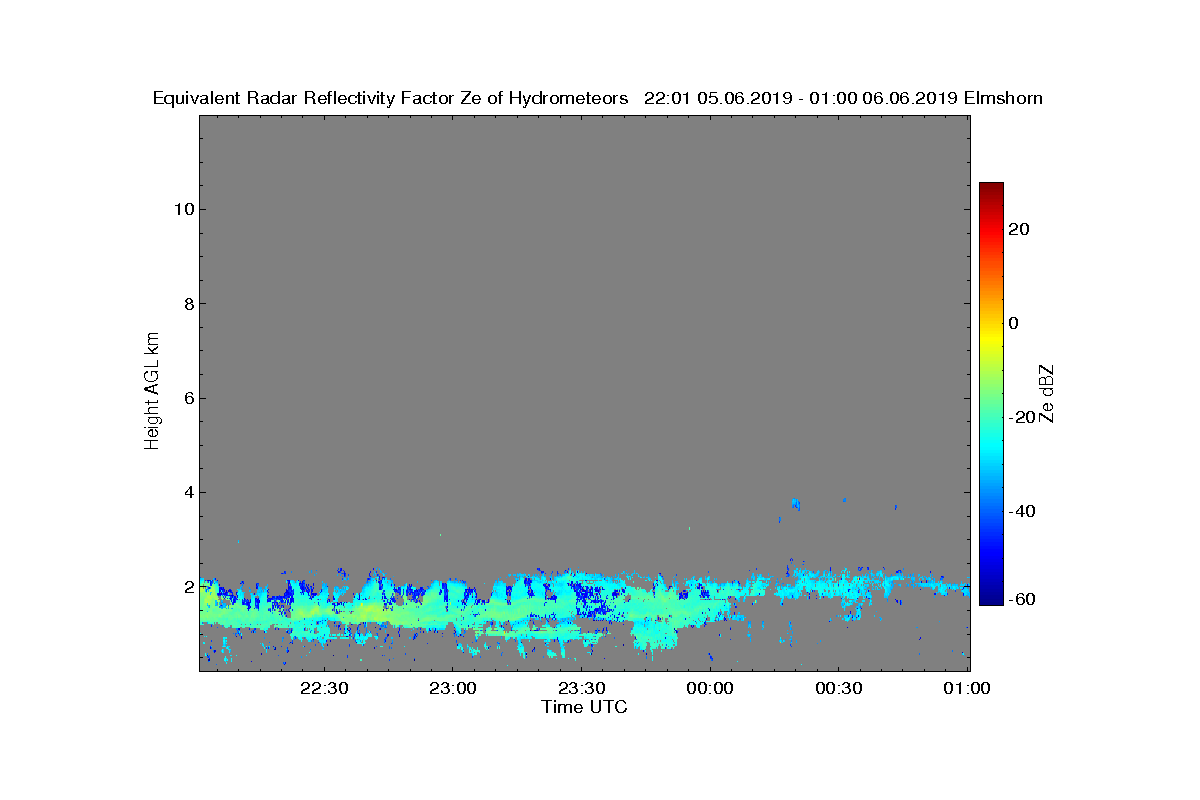Screen dimensions: 1200x800
Task: Click the colorbar label -60
Action: click(1023, 600)
